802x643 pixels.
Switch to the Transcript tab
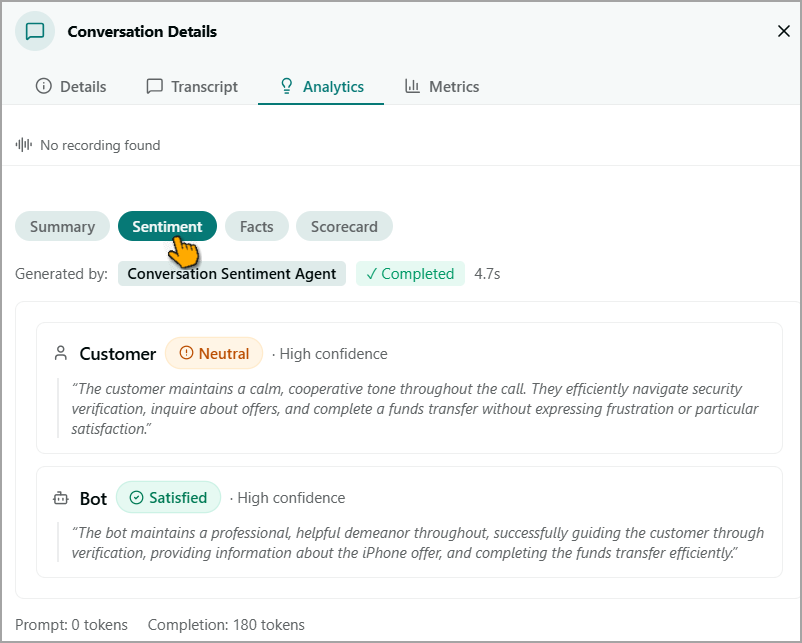pos(192,86)
